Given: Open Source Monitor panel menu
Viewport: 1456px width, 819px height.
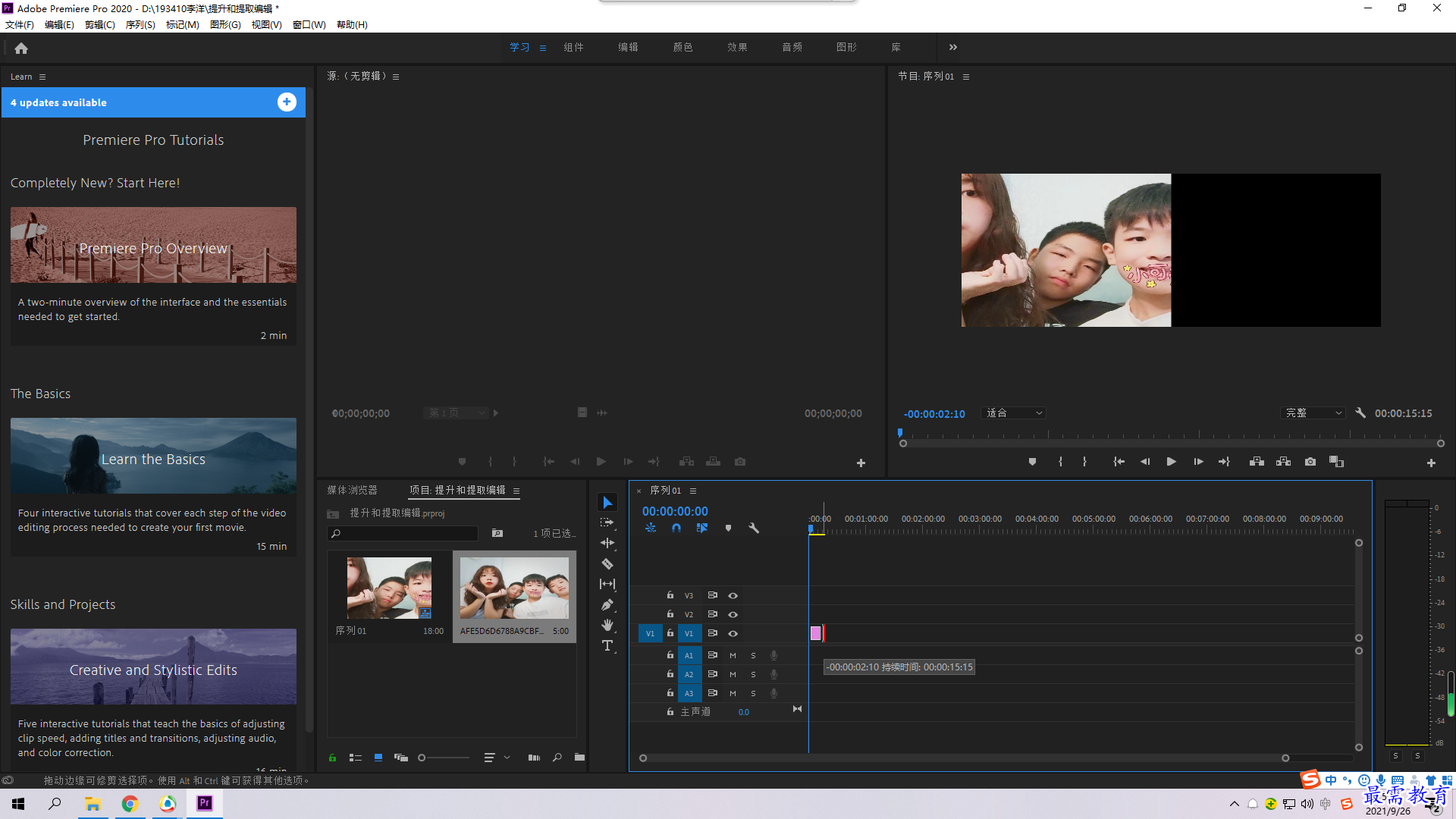Looking at the screenshot, I should 396,77.
